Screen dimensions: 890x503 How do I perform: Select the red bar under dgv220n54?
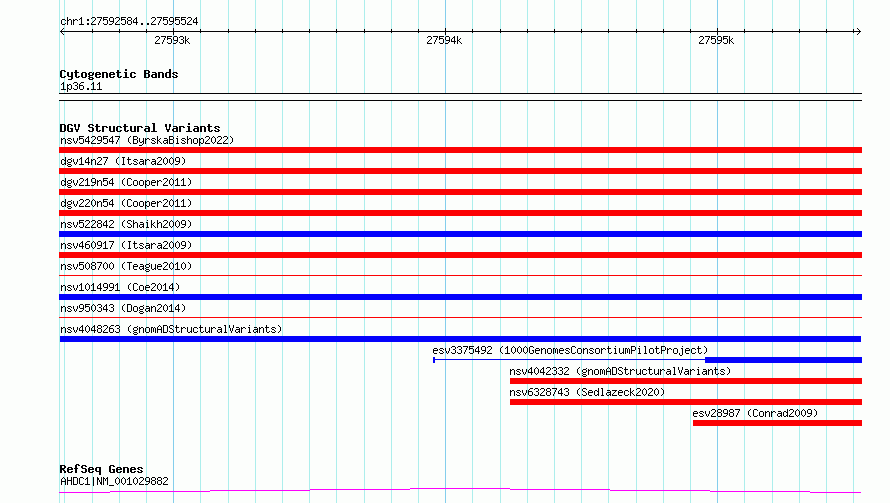[460, 213]
